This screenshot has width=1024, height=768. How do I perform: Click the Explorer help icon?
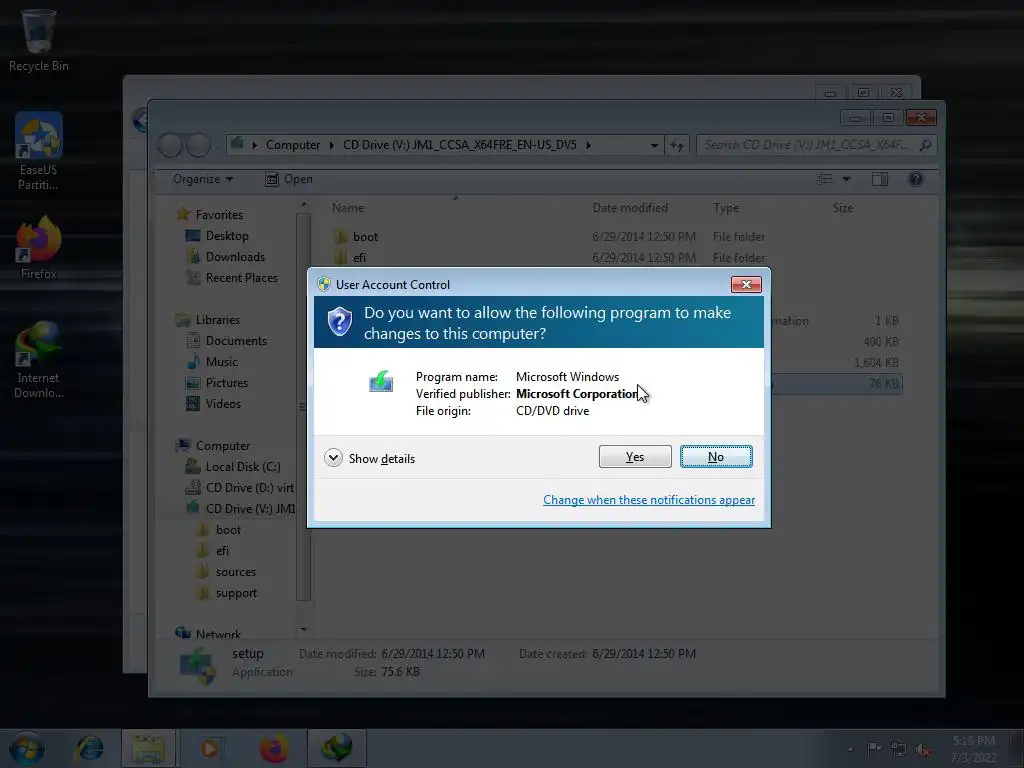pos(916,179)
